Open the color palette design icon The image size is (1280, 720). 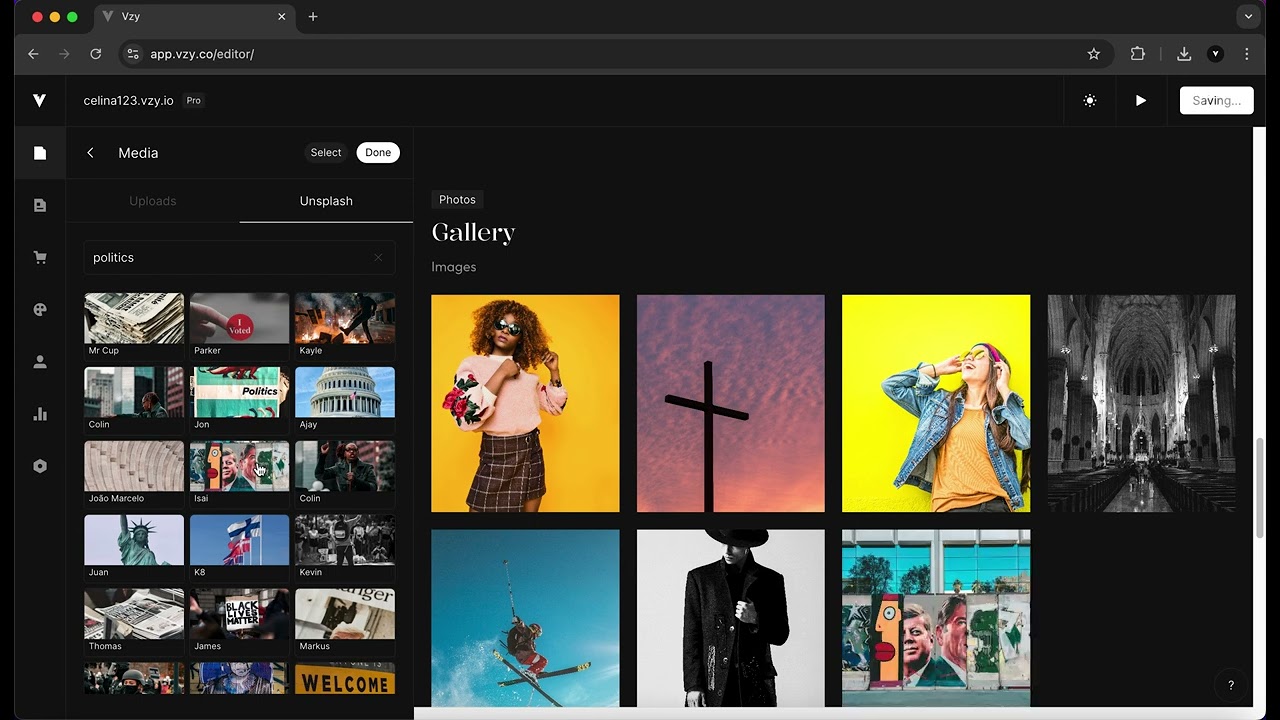pyautogui.click(x=40, y=310)
